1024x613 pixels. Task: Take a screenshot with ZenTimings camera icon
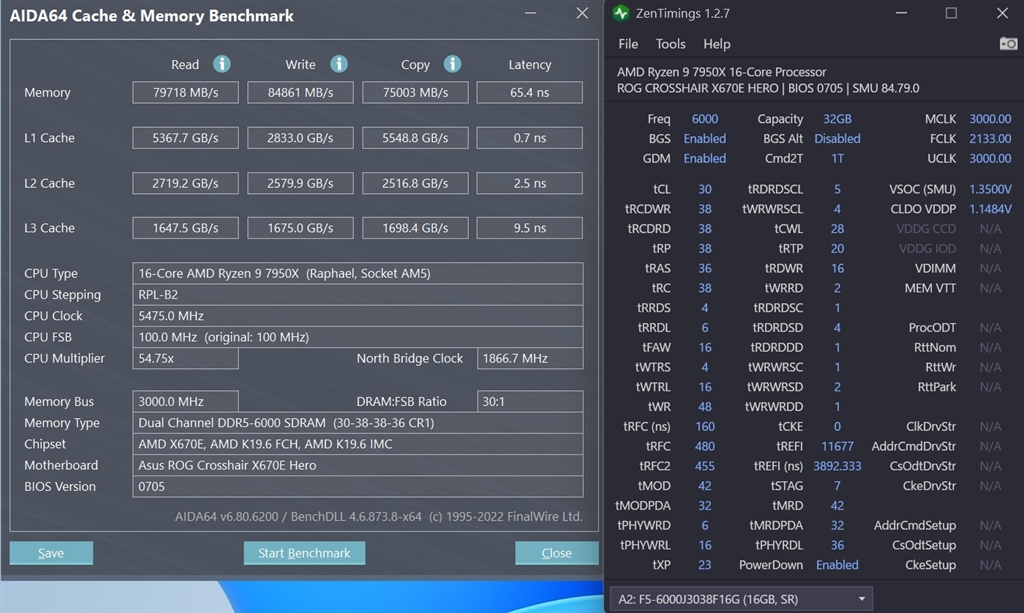(1008, 44)
